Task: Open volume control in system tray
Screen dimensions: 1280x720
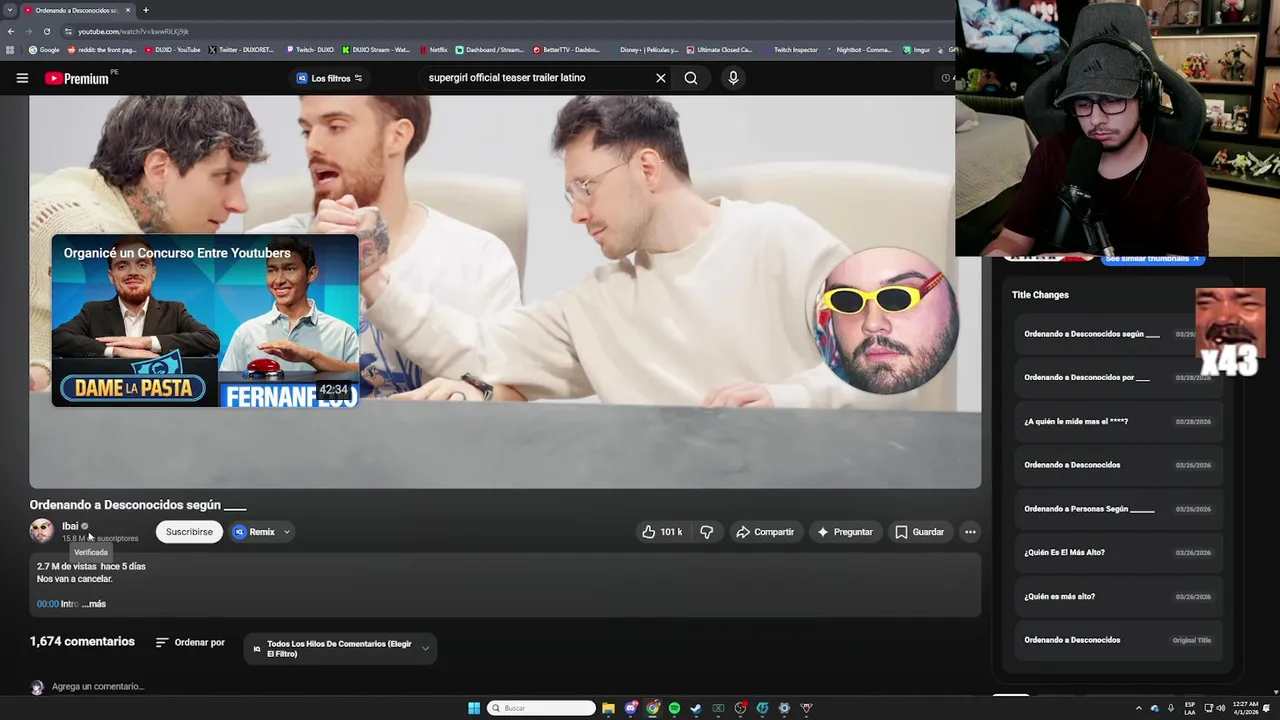Action: [x=1221, y=708]
